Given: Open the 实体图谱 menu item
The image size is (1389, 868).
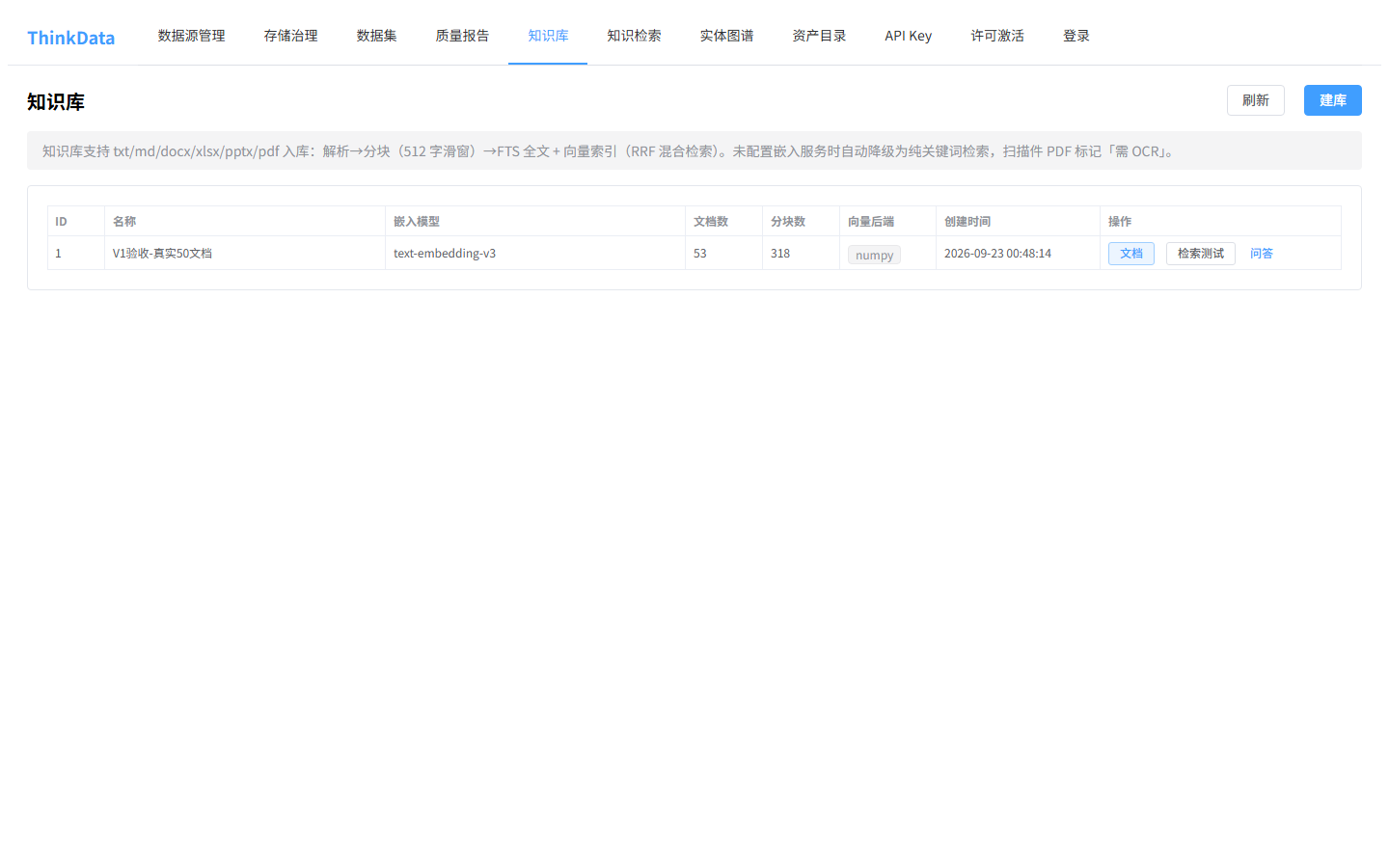Looking at the screenshot, I should coord(726,36).
